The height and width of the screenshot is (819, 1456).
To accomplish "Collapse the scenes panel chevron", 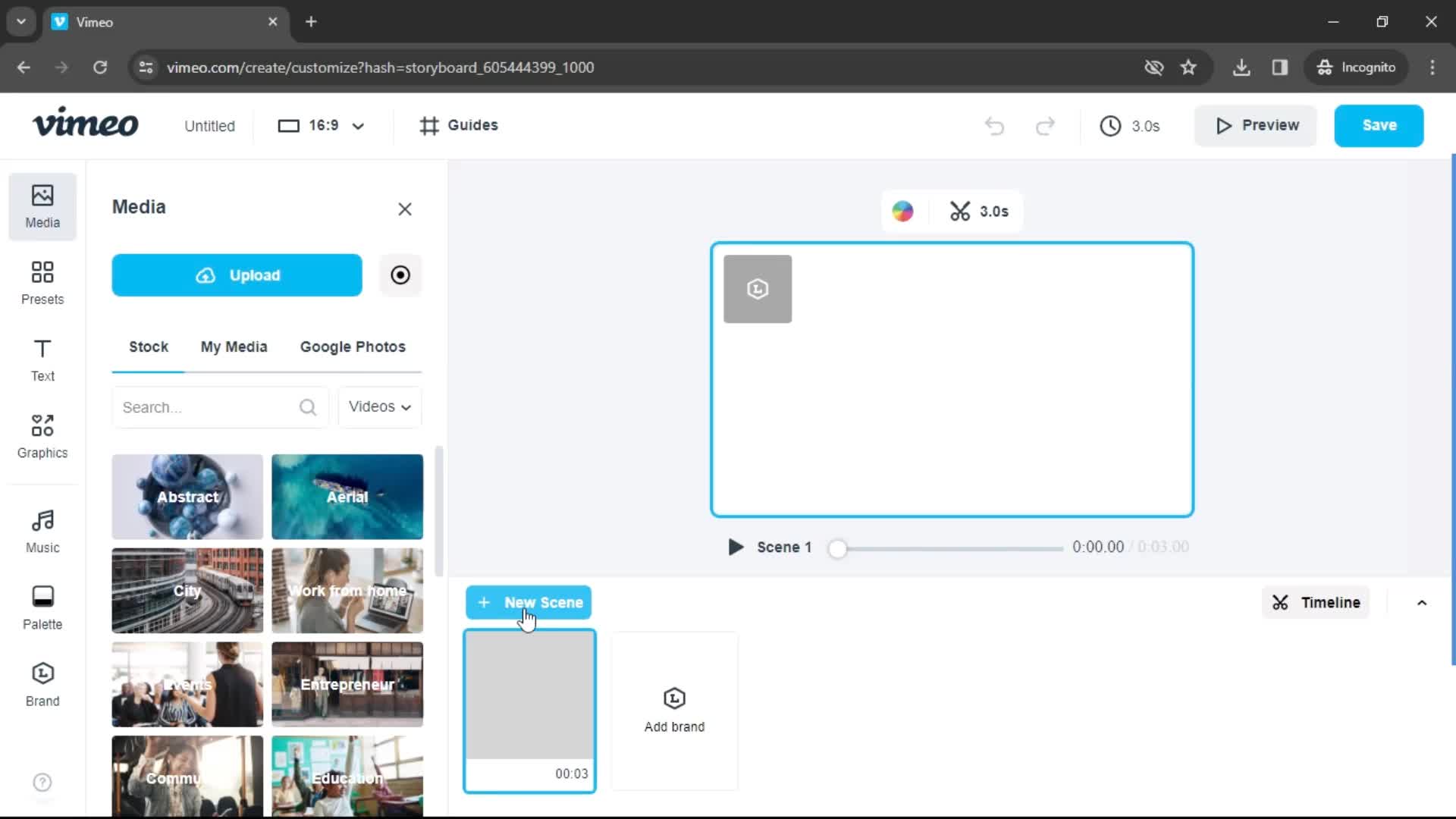I will point(1422,603).
